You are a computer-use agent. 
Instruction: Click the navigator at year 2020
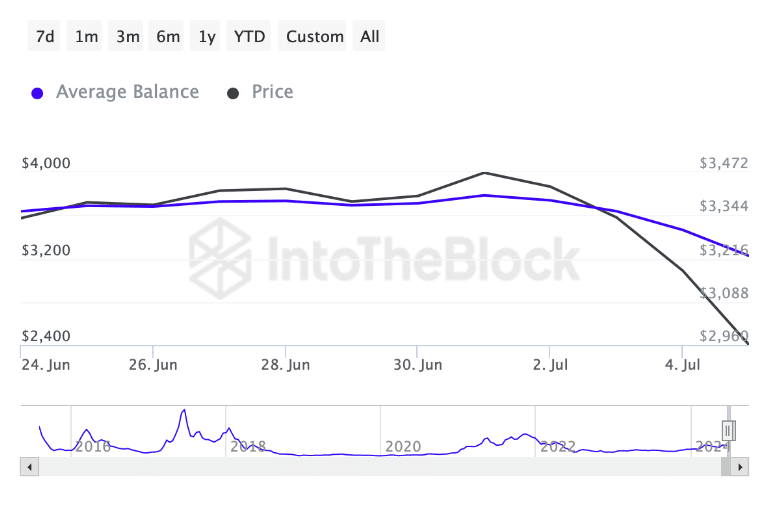pyautogui.click(x=402, y=446)
